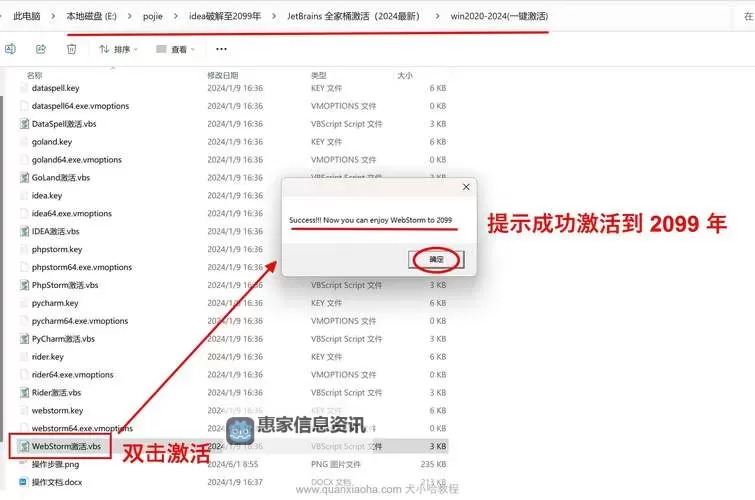The width and height of the screenshot is (755, 500).
Task: Click pojie breadcrumb folder
Action: [x=153, y=16]
